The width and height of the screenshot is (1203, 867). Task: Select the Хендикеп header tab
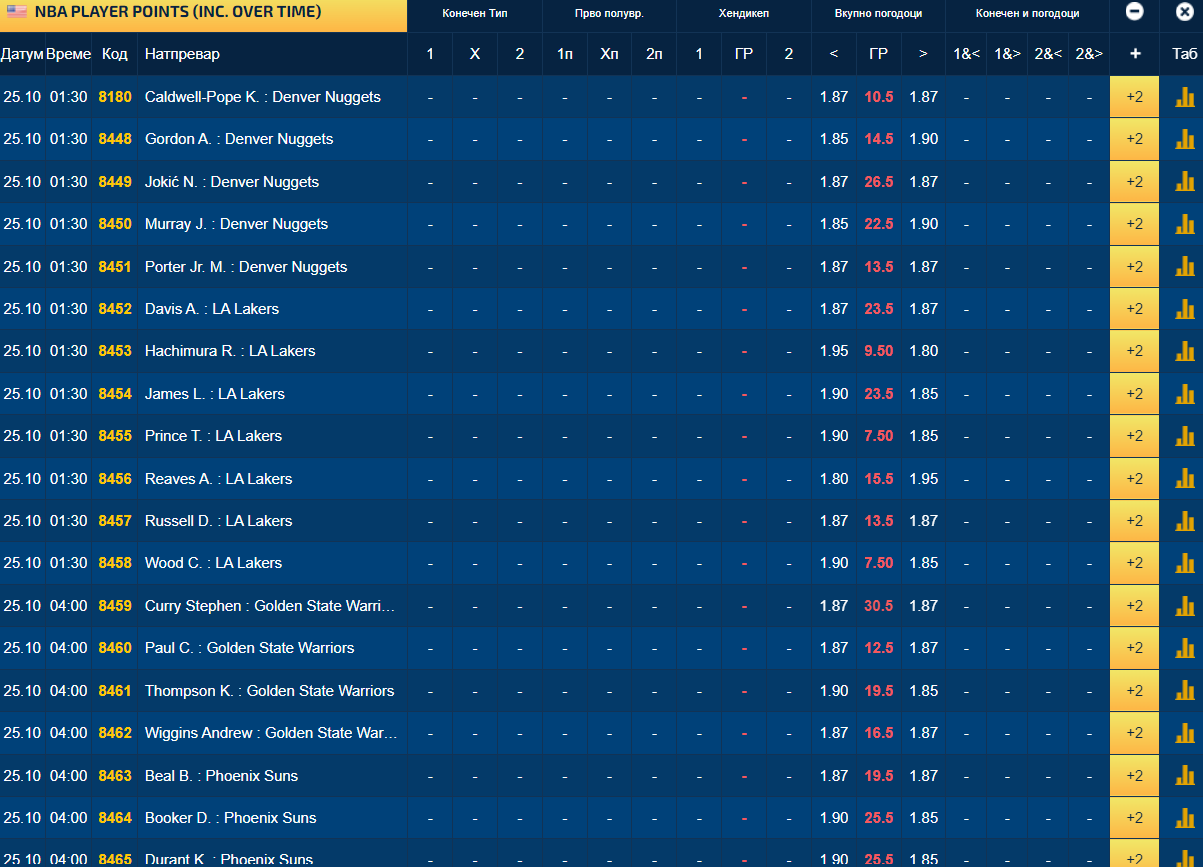click(x=744, y=14)
